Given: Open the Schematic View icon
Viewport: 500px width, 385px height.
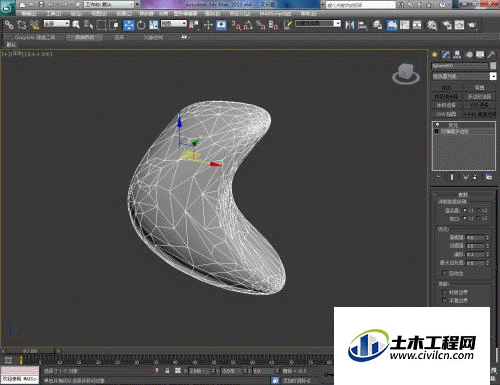Looking at the screenshot, I should pos(417,25).
